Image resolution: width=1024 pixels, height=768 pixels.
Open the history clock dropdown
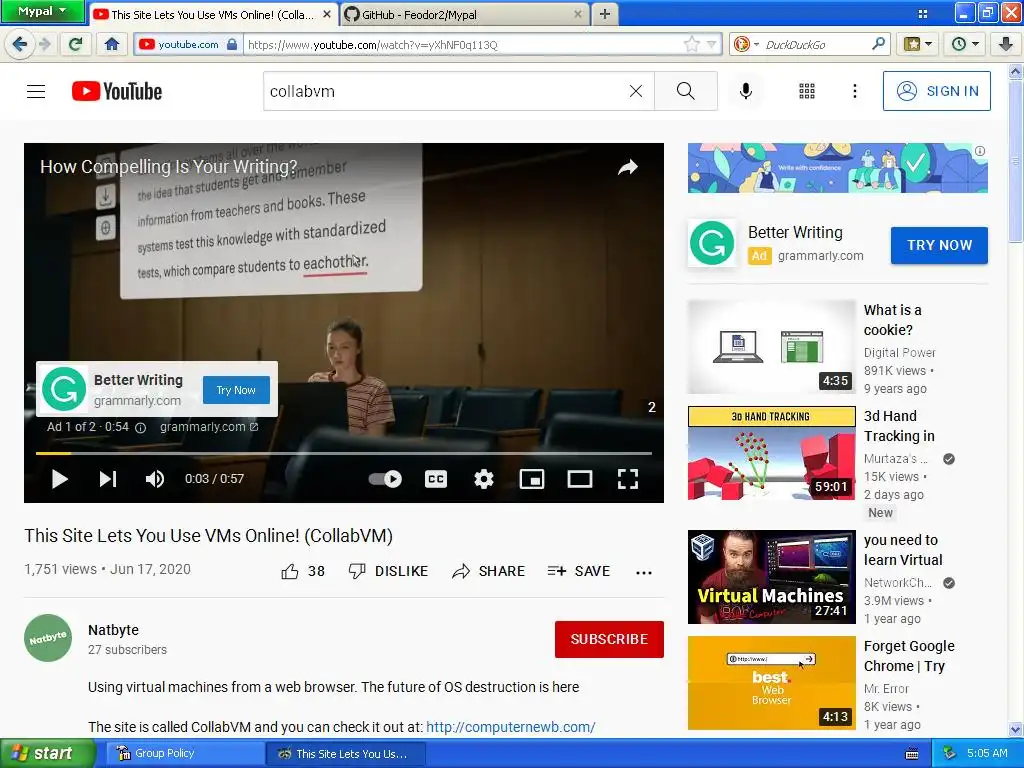[965, 44]
